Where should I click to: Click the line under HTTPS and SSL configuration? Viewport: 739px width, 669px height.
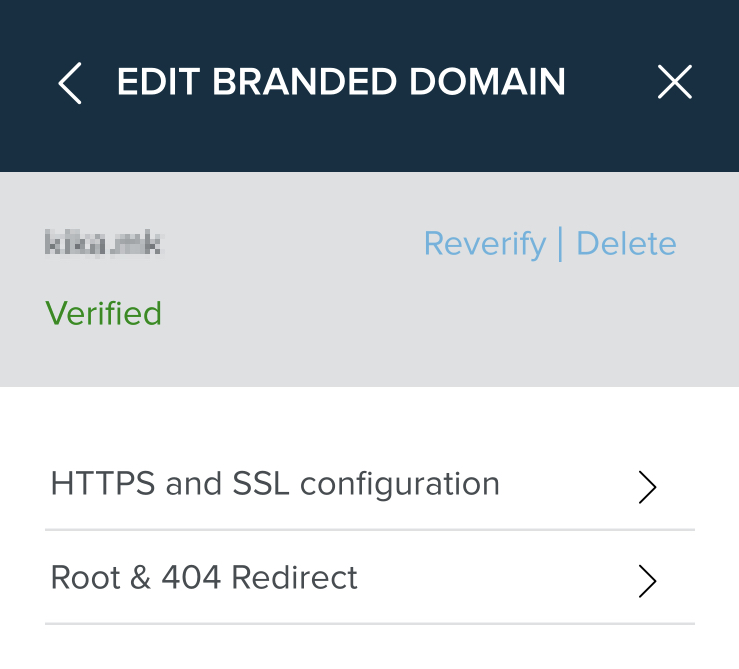coord(370,530)
